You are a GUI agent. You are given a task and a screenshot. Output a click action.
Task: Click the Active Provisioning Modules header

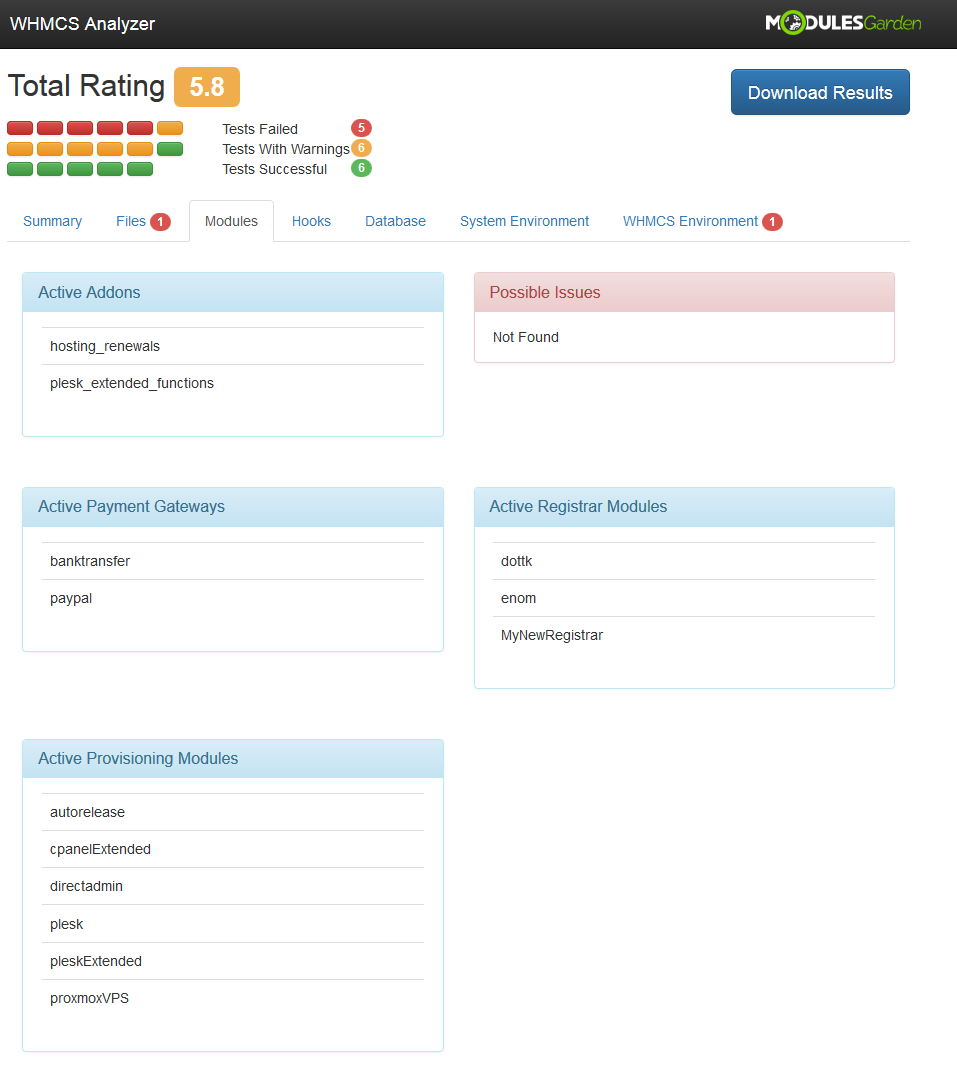(233, 759)
